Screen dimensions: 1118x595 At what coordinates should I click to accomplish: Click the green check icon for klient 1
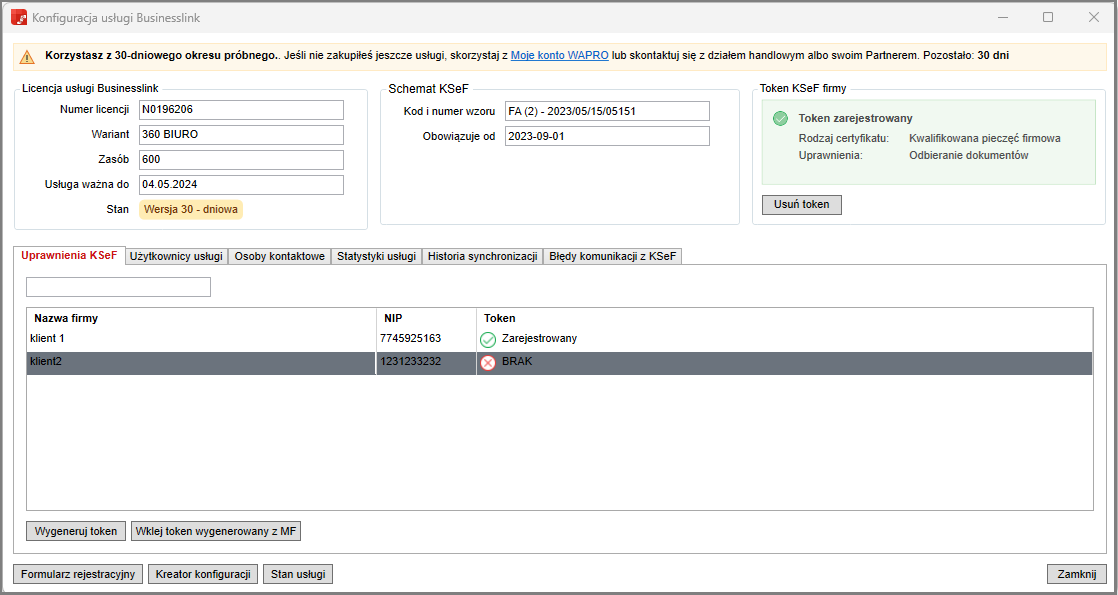click(x=488, y=340)
